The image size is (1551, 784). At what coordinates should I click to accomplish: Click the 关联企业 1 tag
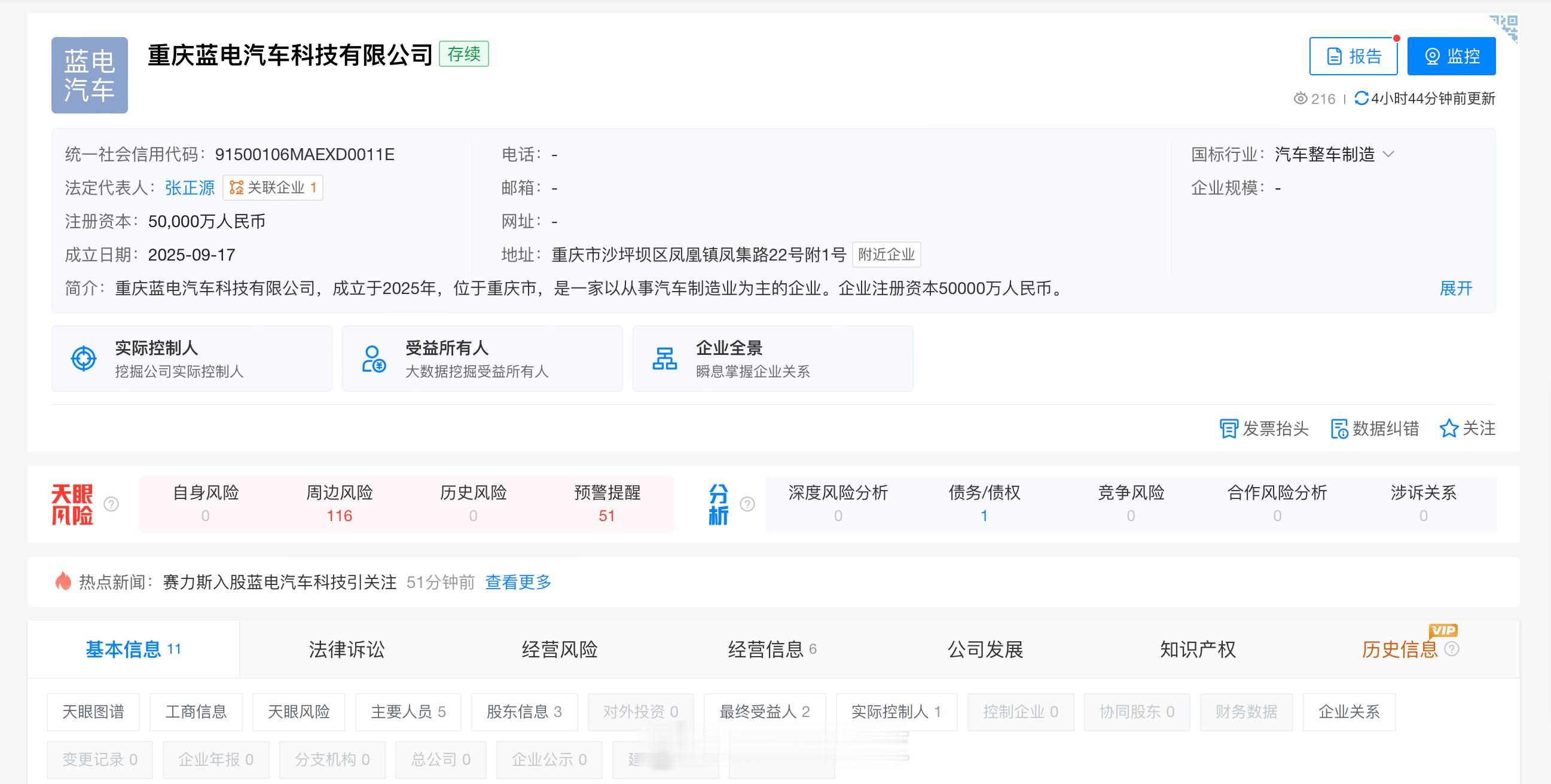(x=273, y=188)
